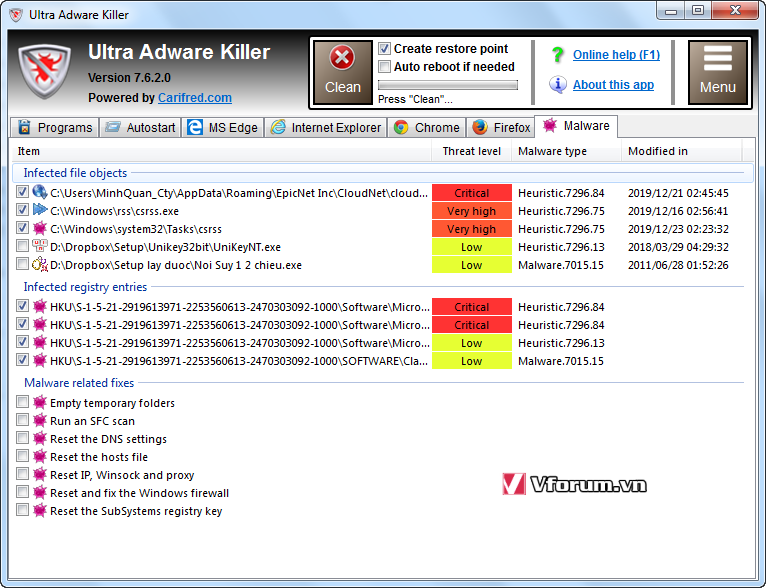Open the Firefox tab
Image resolution: width=766 pixels, height=588 pixels.
(501, 127)
